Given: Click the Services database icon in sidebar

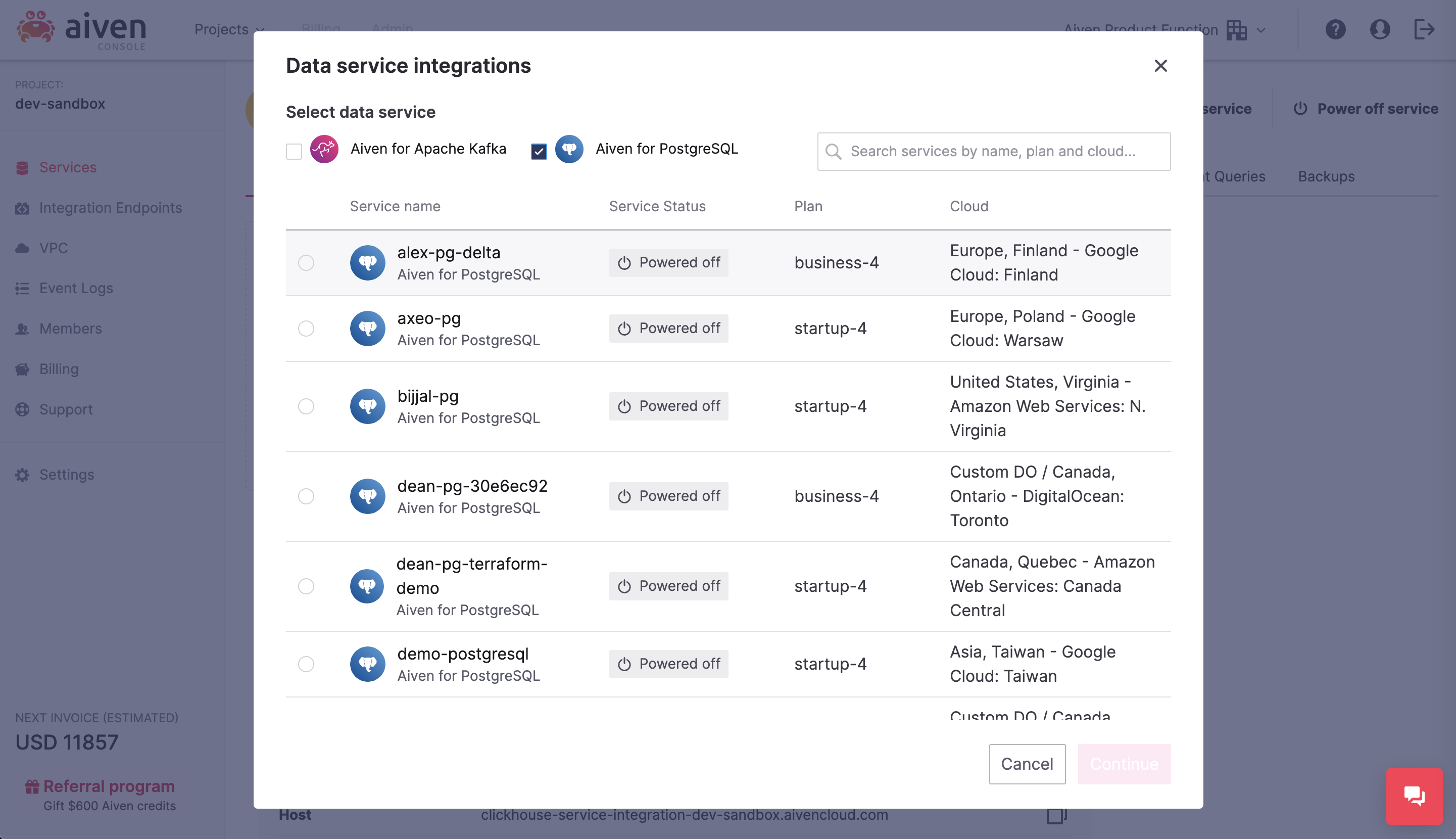Looking at the screenshot, I should 22,168.
